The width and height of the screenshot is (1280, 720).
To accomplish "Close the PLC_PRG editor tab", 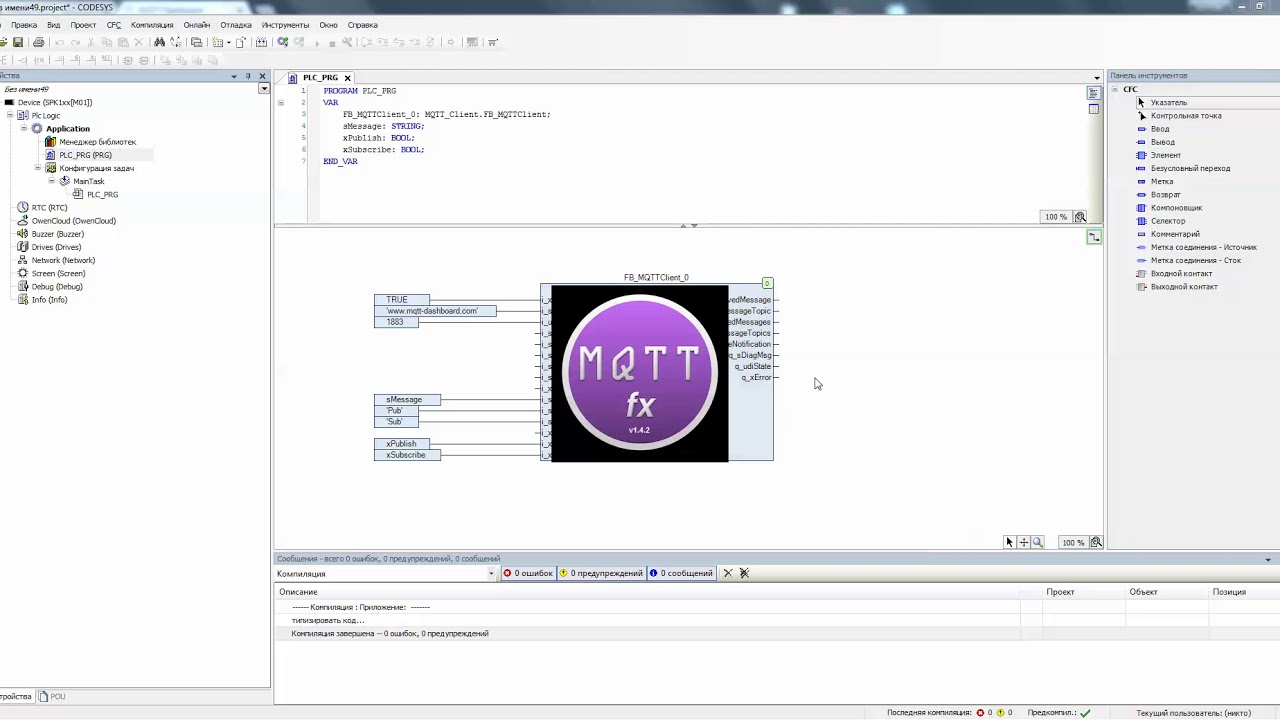I will tap(347, 77).
